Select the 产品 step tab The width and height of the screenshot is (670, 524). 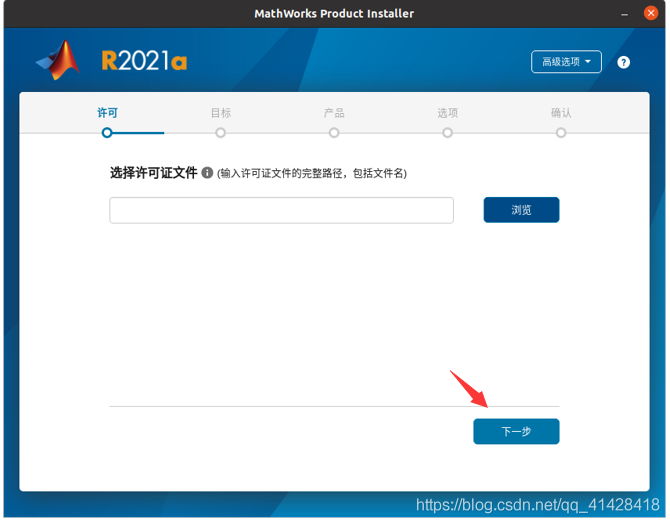click(334, 113)
